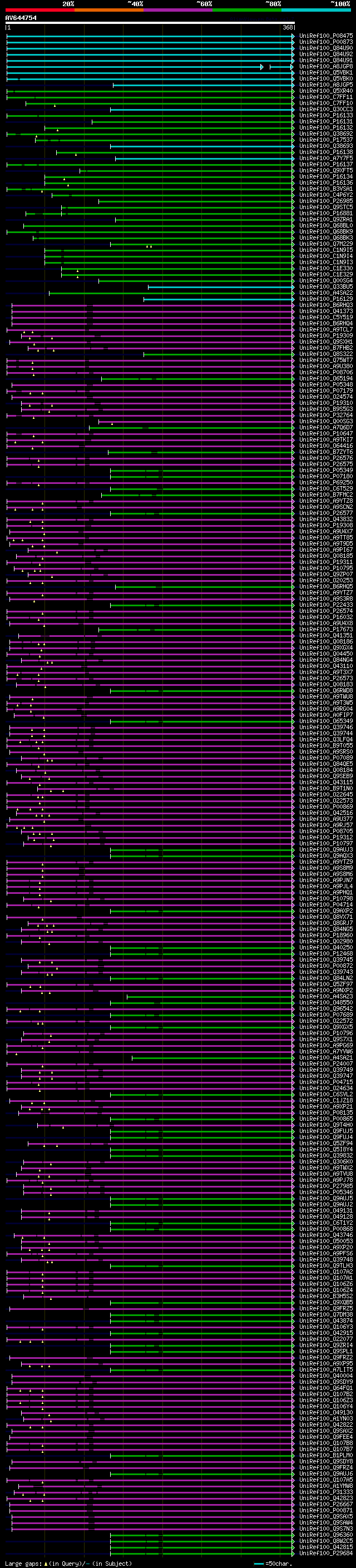
Task: Select the label UniRef100_Q5VBK0
Action: pos(325,78)
